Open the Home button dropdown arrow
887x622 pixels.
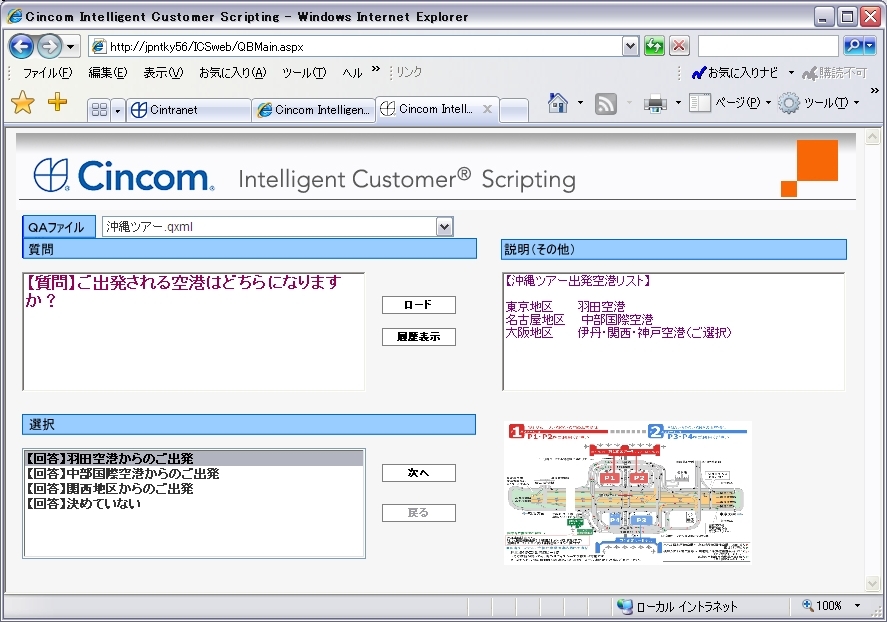(x=580, y=103)
